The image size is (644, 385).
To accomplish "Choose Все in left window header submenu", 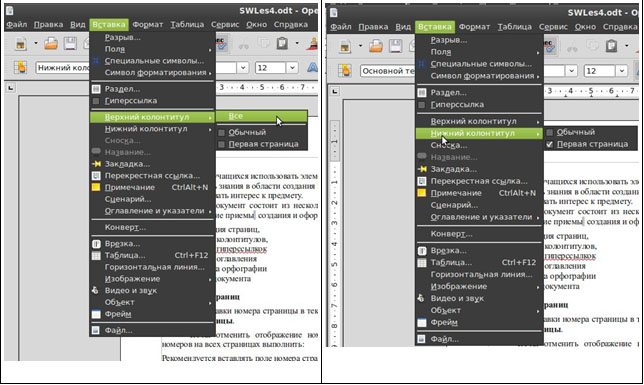I will (262, 116).
